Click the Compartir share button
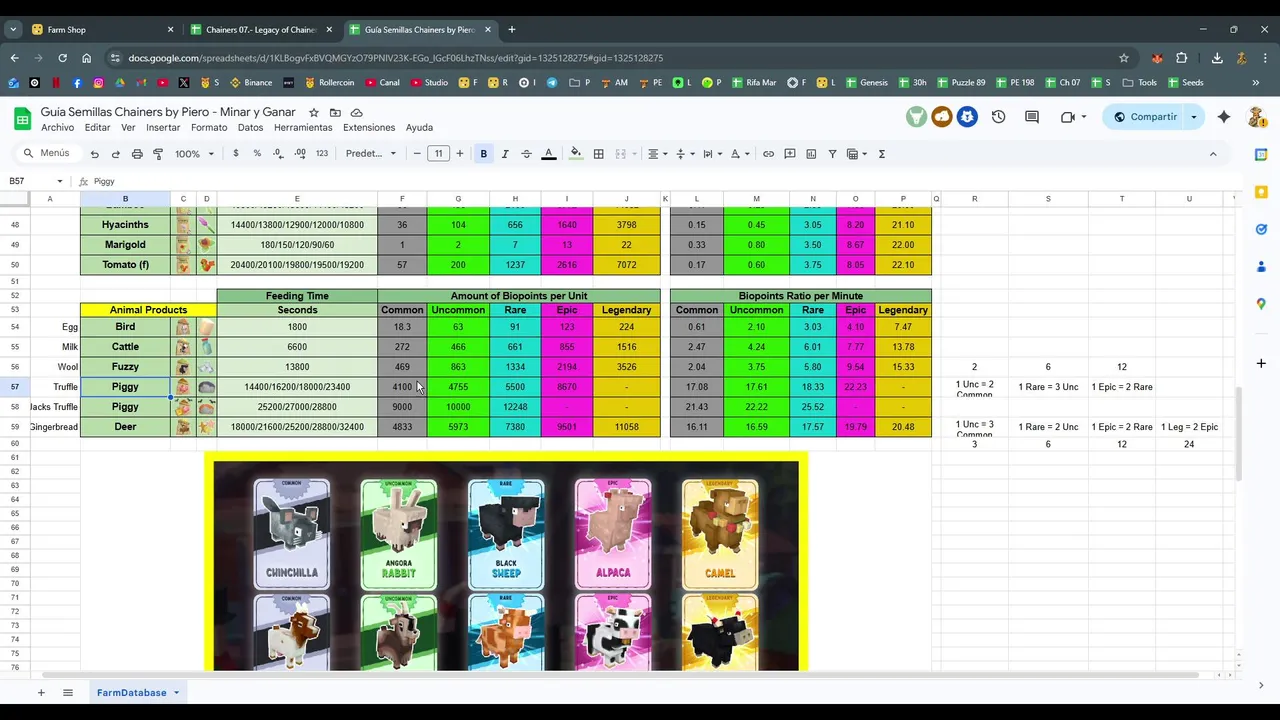 1145,117
